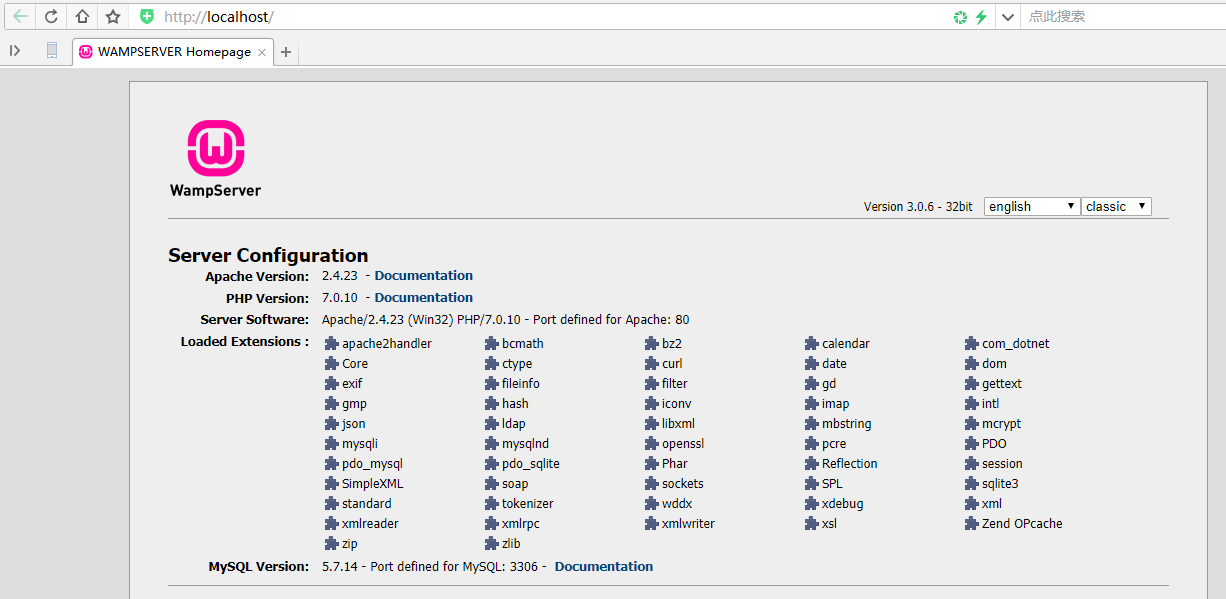Open the browser home page icon
Image resolution: width=1226 pixels, height=599 pixels.
82,16
